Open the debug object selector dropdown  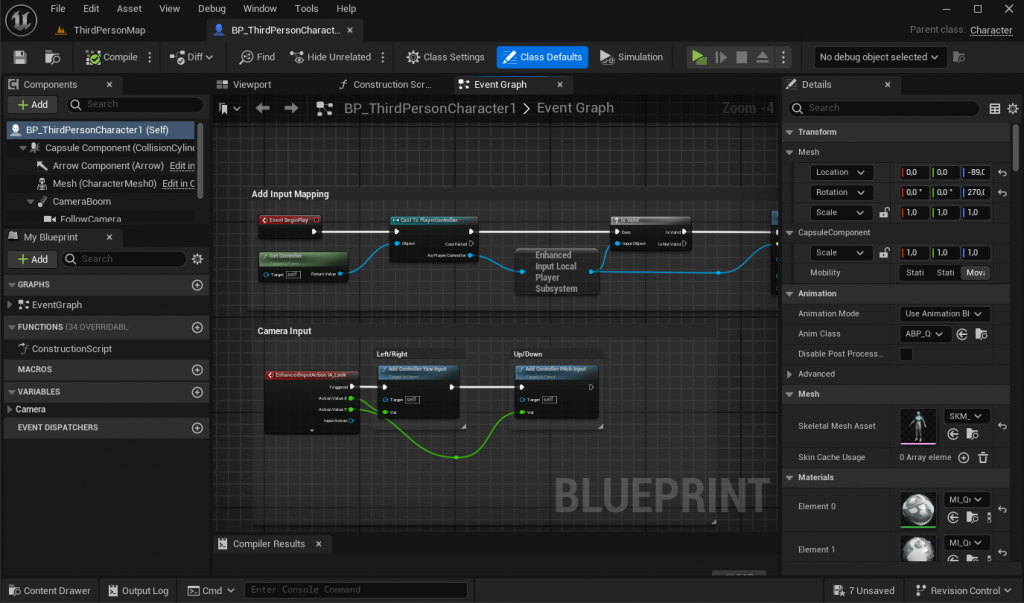click(x=879, y=57)
